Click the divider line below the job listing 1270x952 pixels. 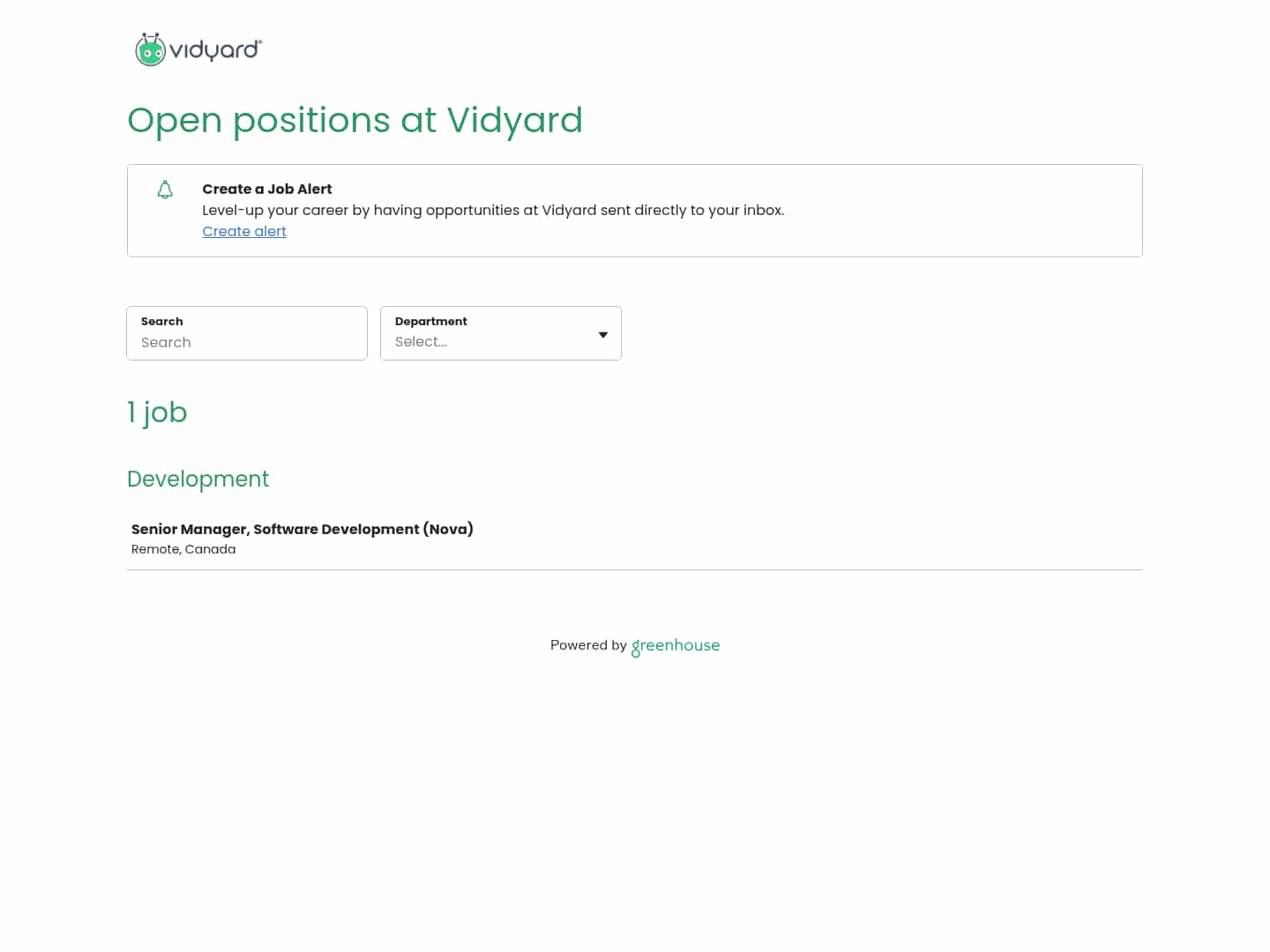pyautogui.click(x=635, y=570)
